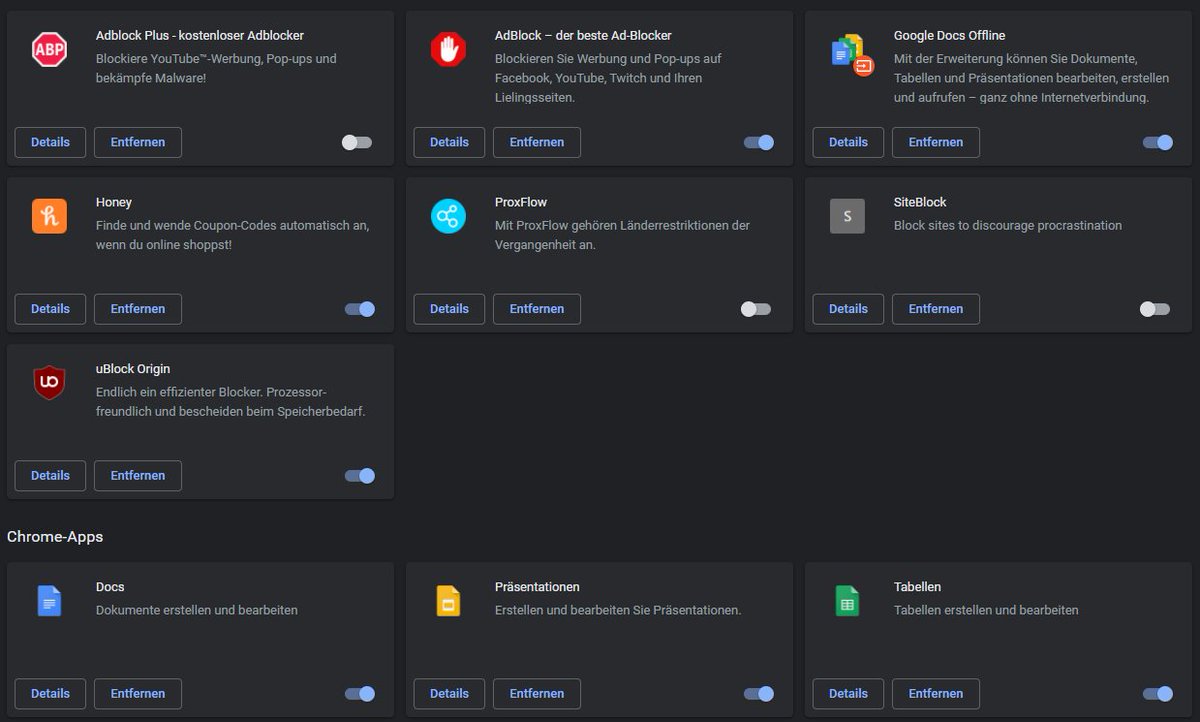Click the 'Google Docs Offline' title
The height and width of the screenshot is (722, 1200).
click(x=950, y=35)
